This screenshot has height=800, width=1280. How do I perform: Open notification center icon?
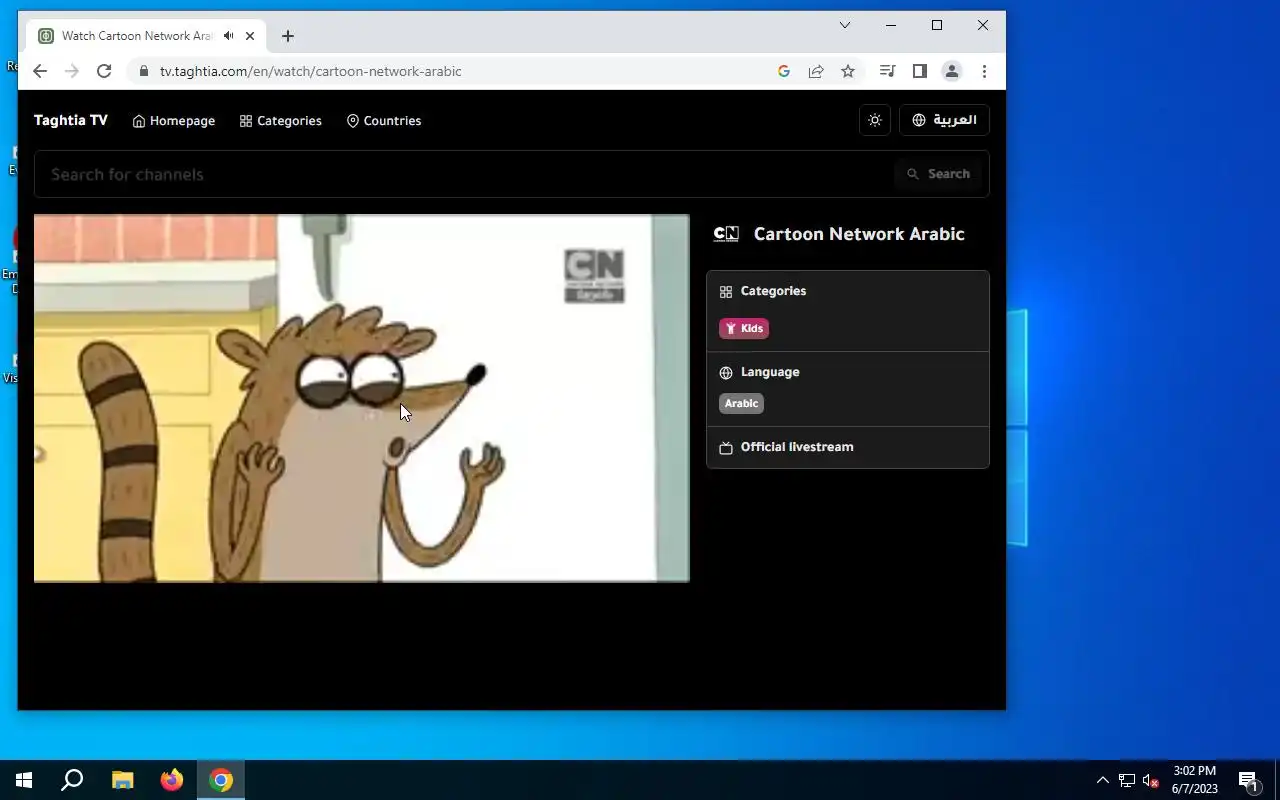tap(1248, 780)
